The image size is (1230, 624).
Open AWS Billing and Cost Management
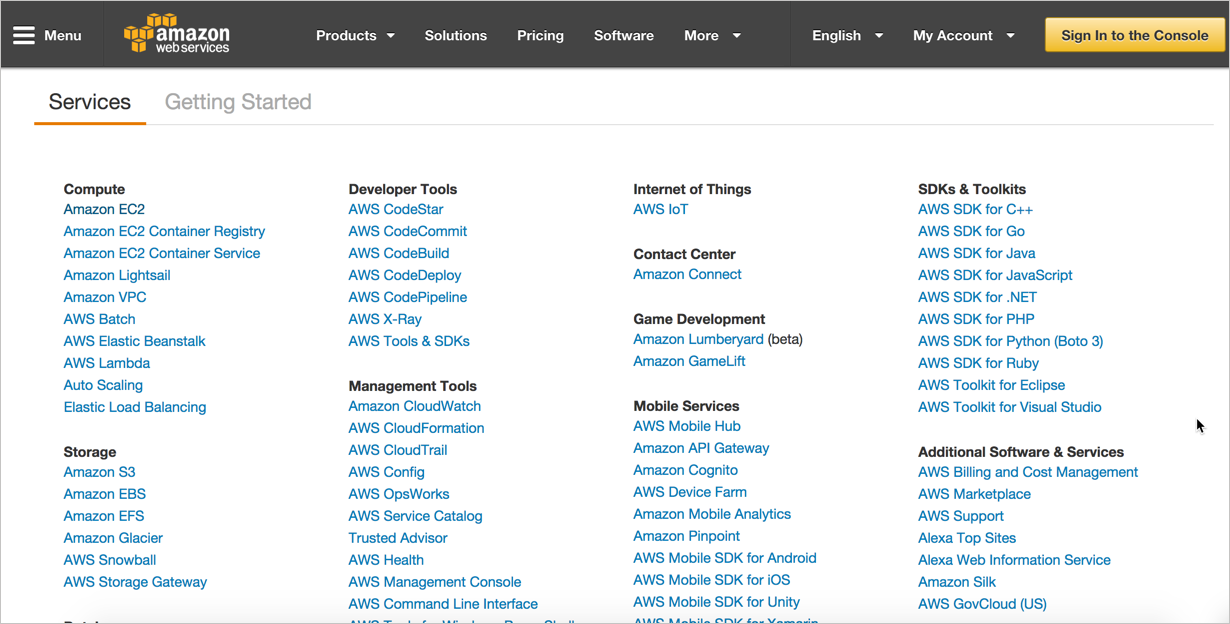pyautogui.click(x=1028, y=472)
